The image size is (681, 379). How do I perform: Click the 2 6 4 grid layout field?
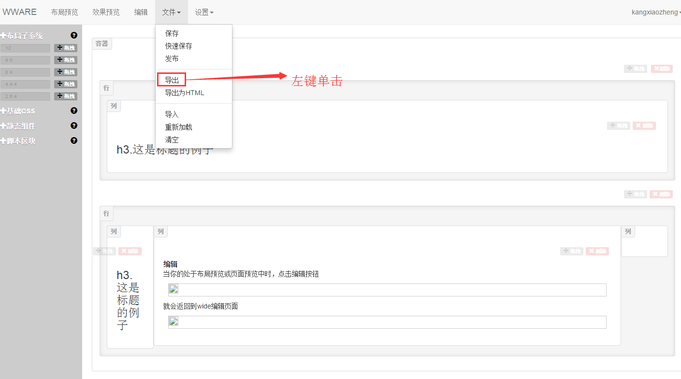coord(26,96)
